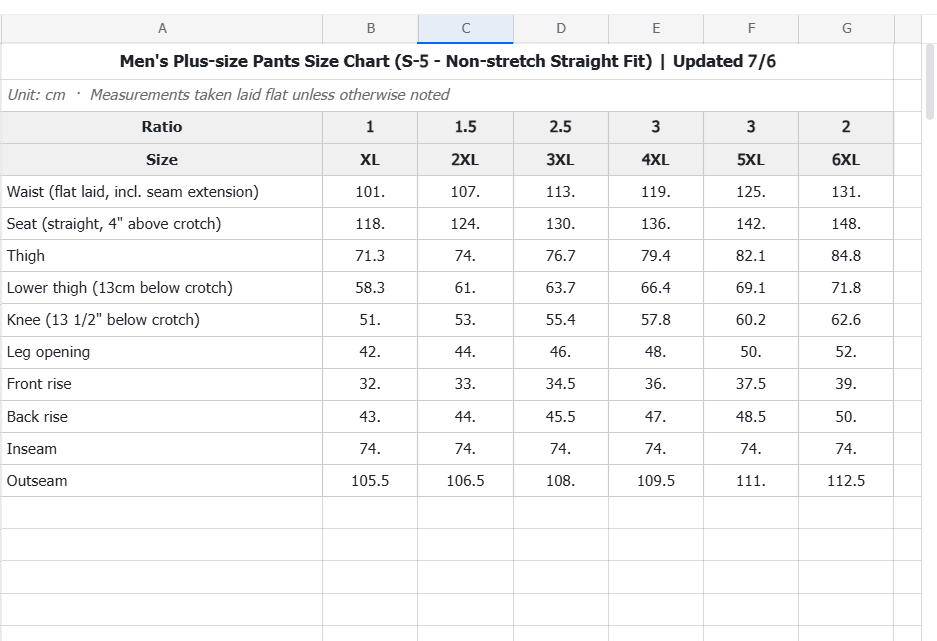Click 3XL knee value 55.4
The height and width of the screenshot is (641, 937).
[561, 320]
